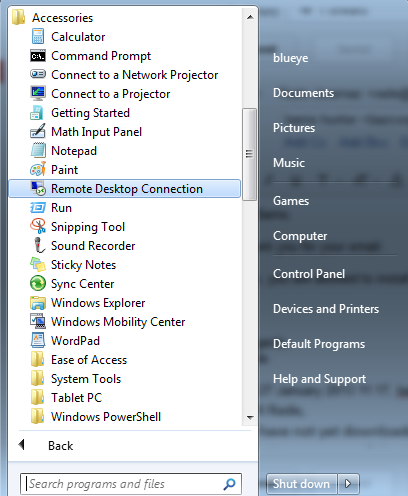This screenshot has height=496, width=408.
Task: Select Remote Desktop Connection entry
Action: click(x=125, y=189)
